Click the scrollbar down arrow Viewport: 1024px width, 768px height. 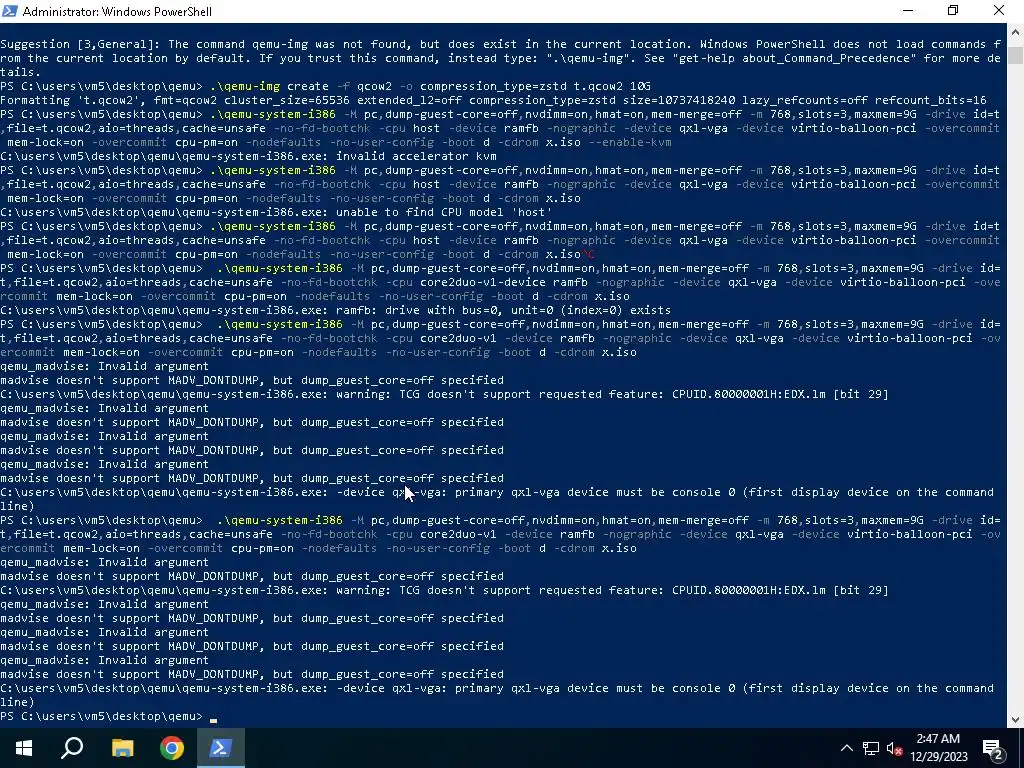pyautogui.click(x=1015, y=720)
